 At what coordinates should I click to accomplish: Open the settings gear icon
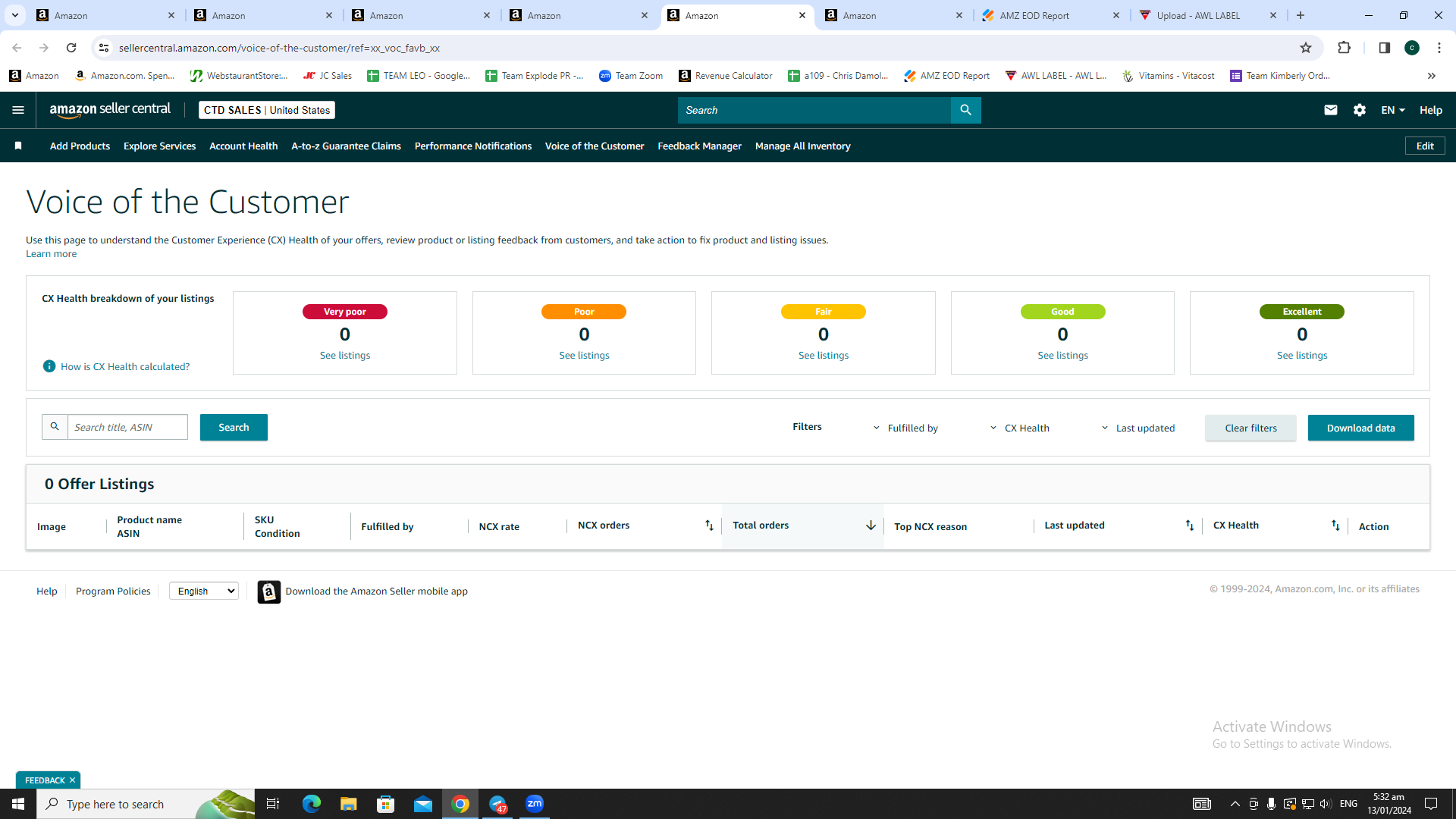[x=1360, y=110]
